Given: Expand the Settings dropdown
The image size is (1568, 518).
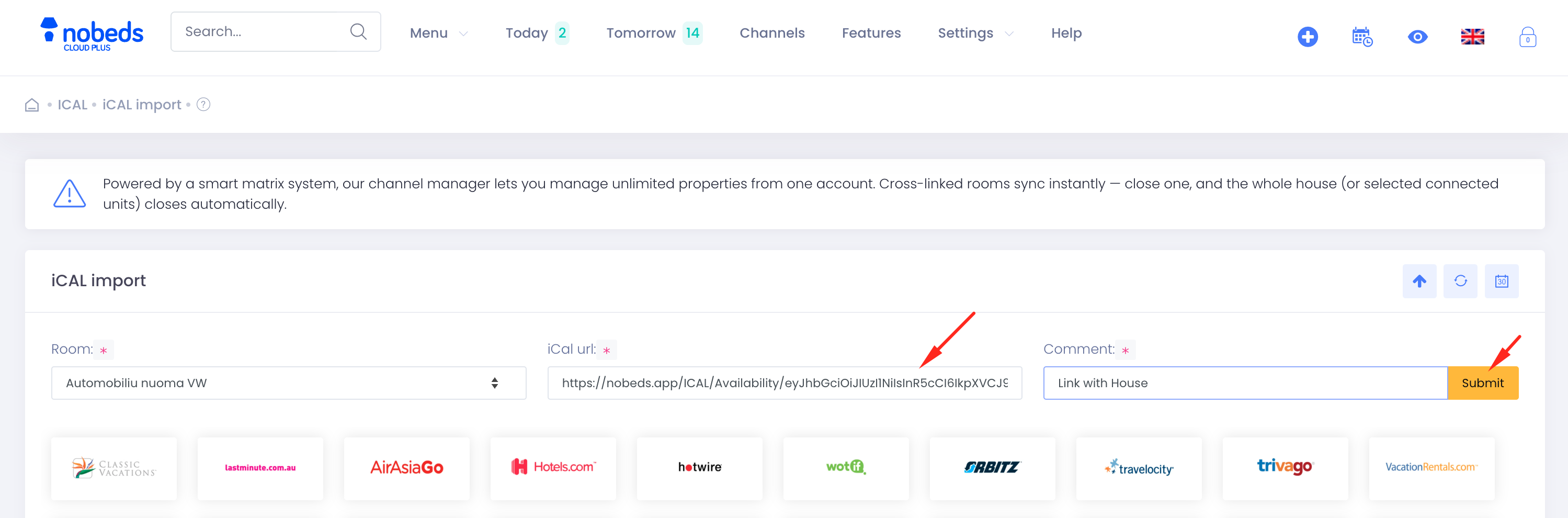Looking at the screenshot, I should (x=975, y=33).
